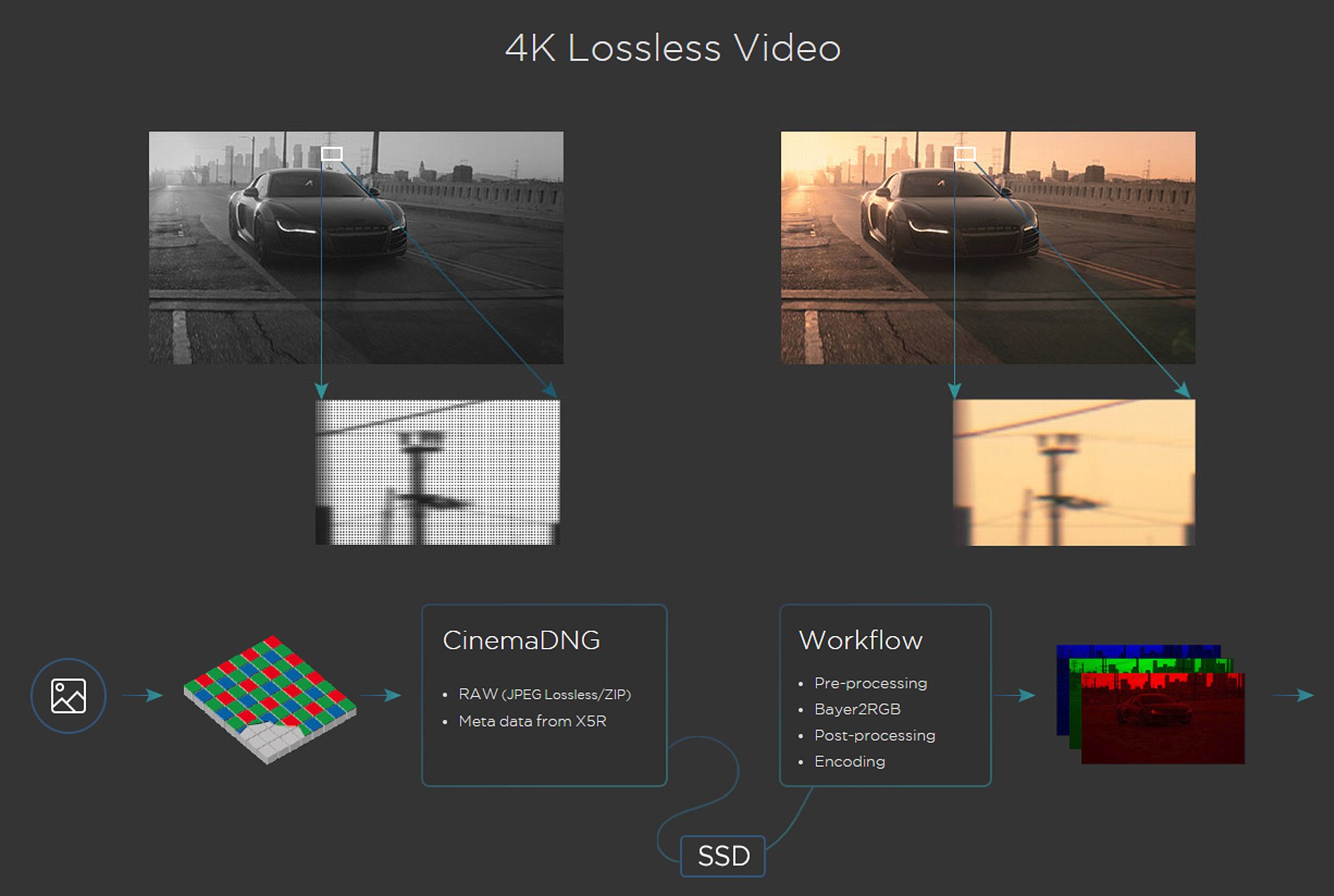Click the CinemaDNG heading
This screenshot has width=1334, height=896.
pyautogui.click(x=521, y=640)
